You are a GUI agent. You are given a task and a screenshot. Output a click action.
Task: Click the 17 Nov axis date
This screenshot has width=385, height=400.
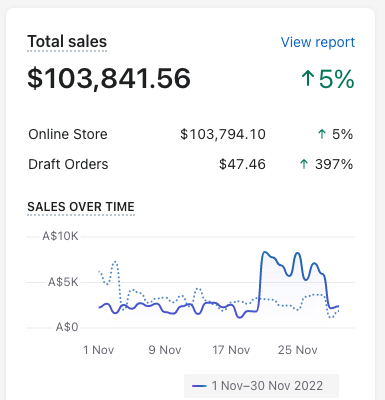(231, 350)
